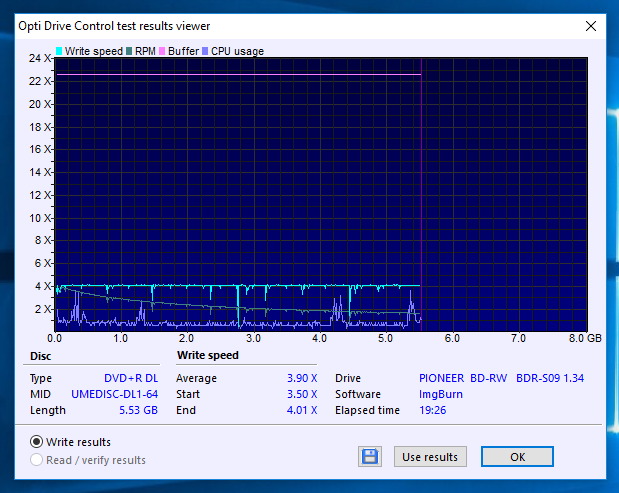Click the Use results button

point(430,457)
